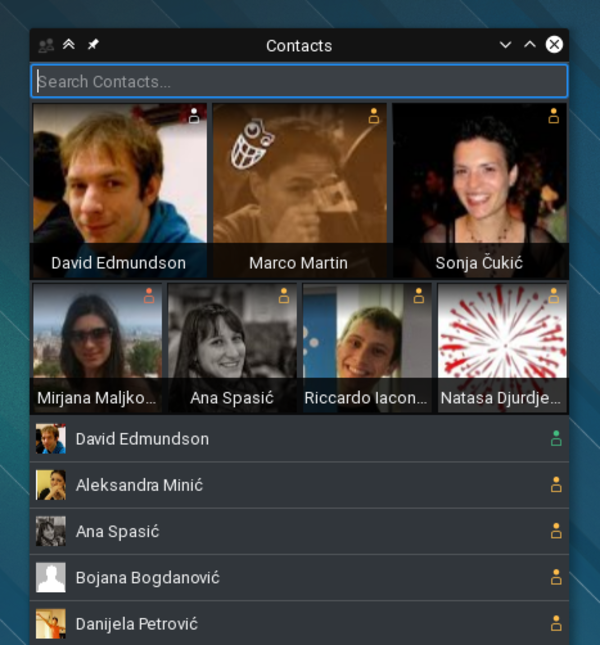Select Aleksandra Minić in the list
Image resolution: width=600 pixels, height=645 pixels.
(x=299, y=485)
